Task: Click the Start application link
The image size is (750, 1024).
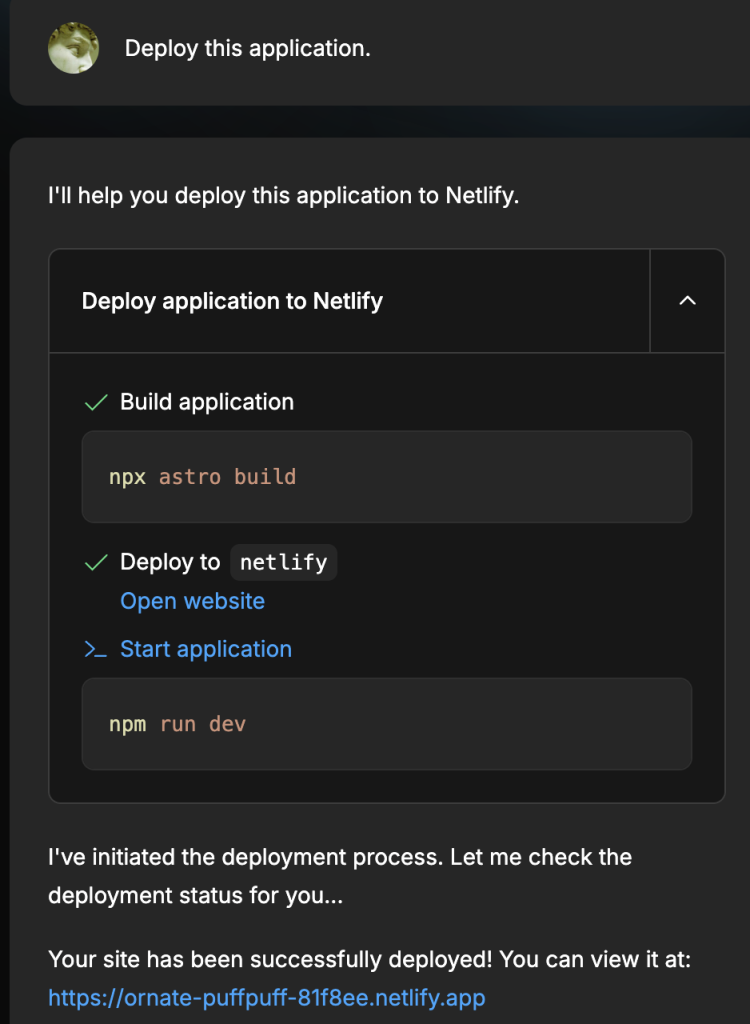Action: click(206, 649)
